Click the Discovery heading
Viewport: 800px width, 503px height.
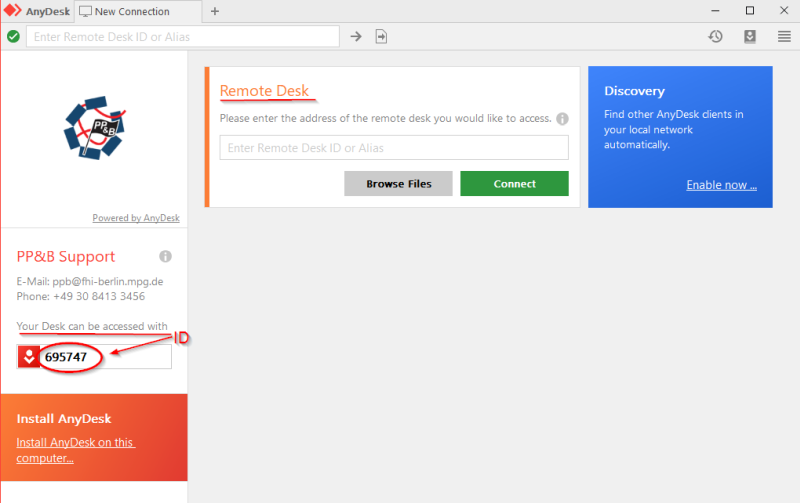pos(634,91)
